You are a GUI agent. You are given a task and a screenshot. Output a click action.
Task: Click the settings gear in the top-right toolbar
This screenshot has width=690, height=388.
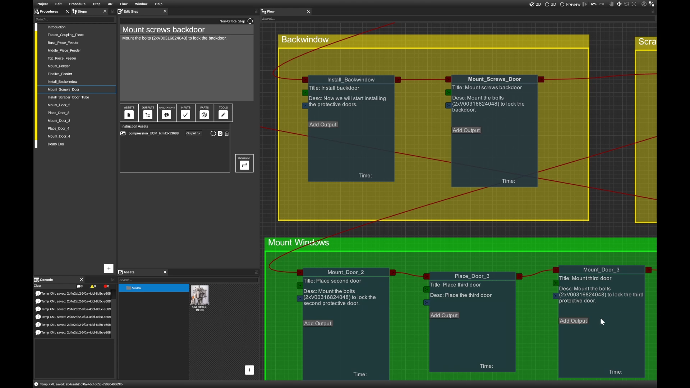pos(644,4)
